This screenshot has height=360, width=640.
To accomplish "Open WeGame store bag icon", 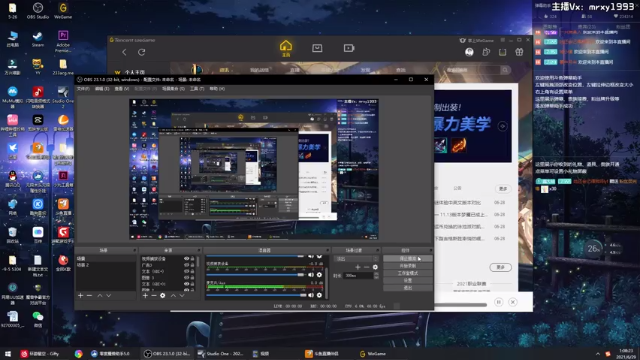I will point(317,48).
